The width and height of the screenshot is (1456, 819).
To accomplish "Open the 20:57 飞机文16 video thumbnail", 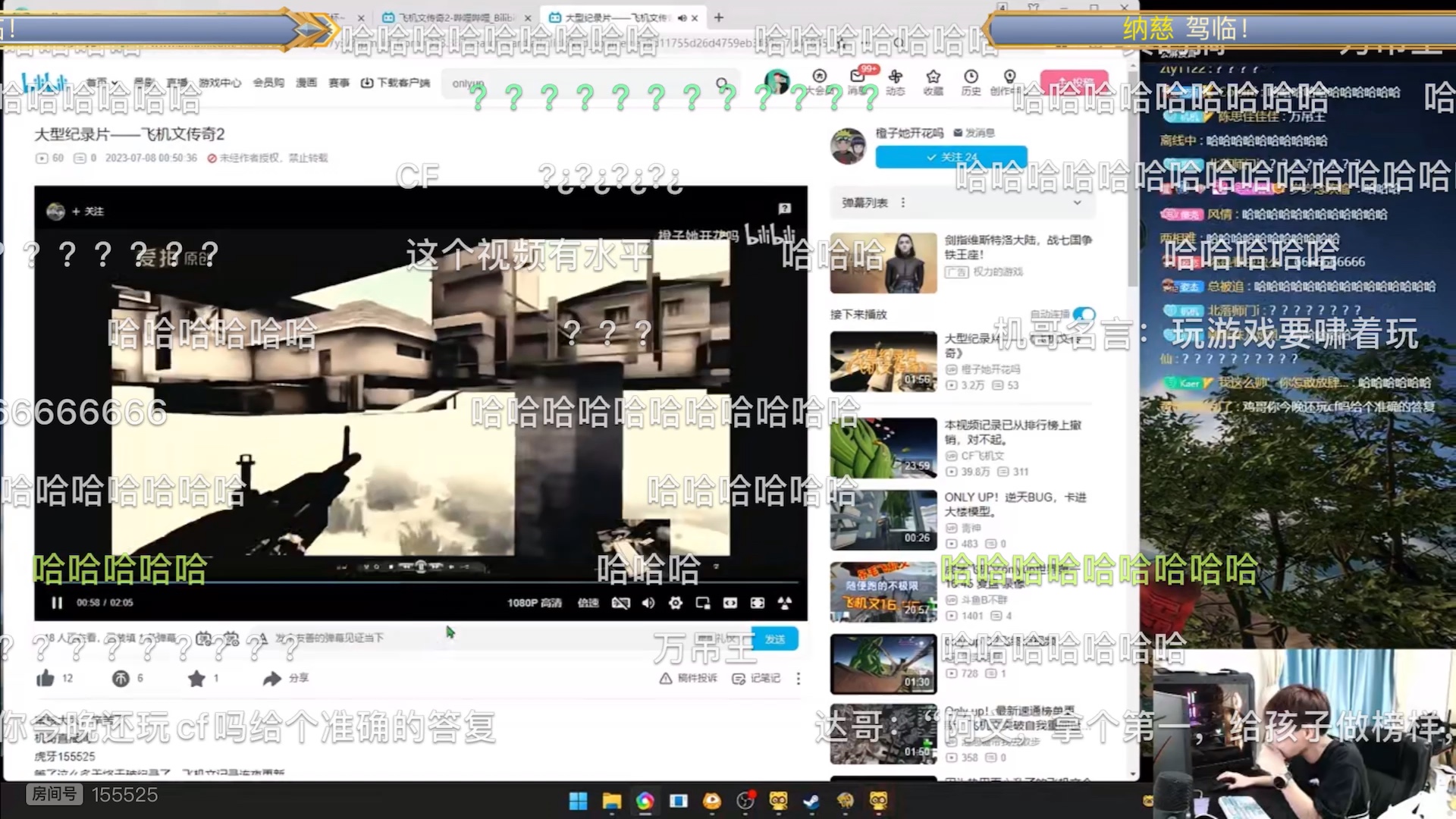I will (883, 592).
